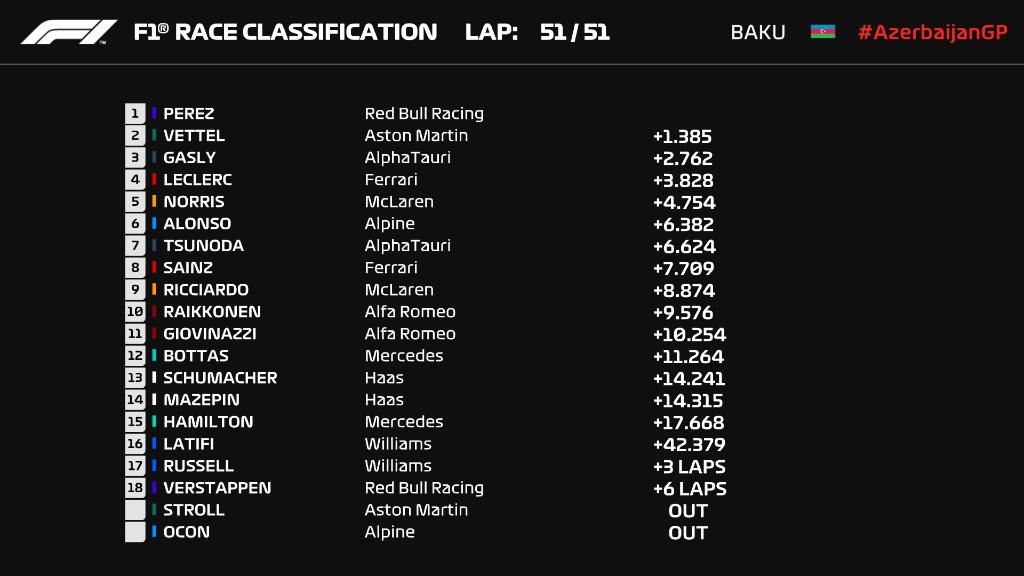Click the blank position badge next to STROLL
Image resolution: width=1024 pixels, height=576 pixels.
135,510
